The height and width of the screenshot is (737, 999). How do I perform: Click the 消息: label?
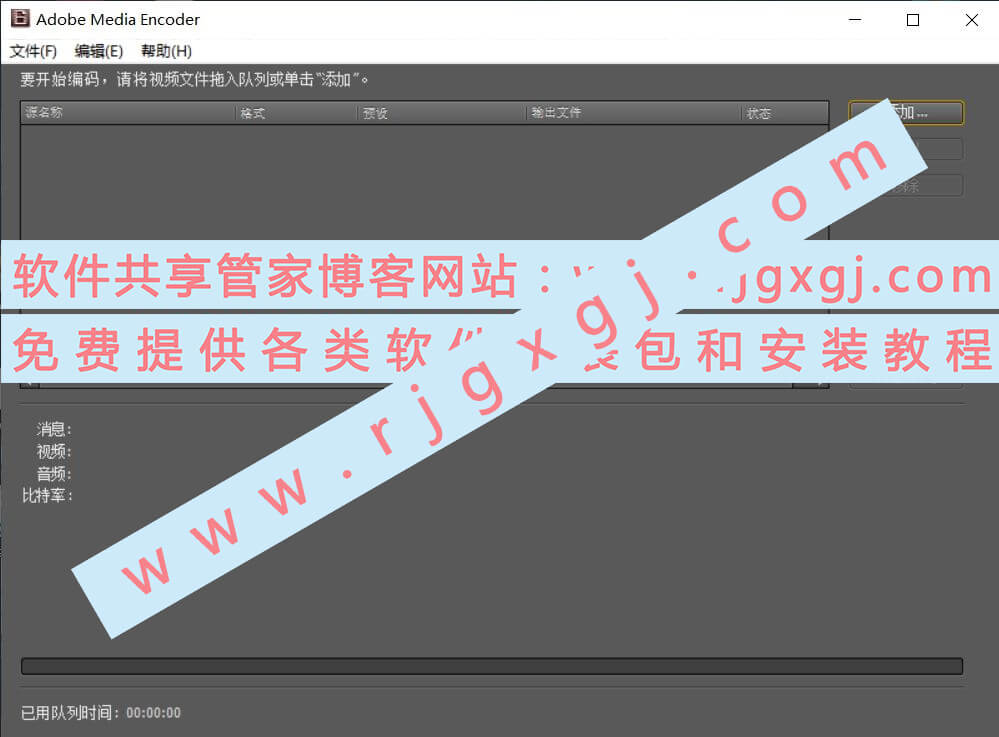point(54,429)
